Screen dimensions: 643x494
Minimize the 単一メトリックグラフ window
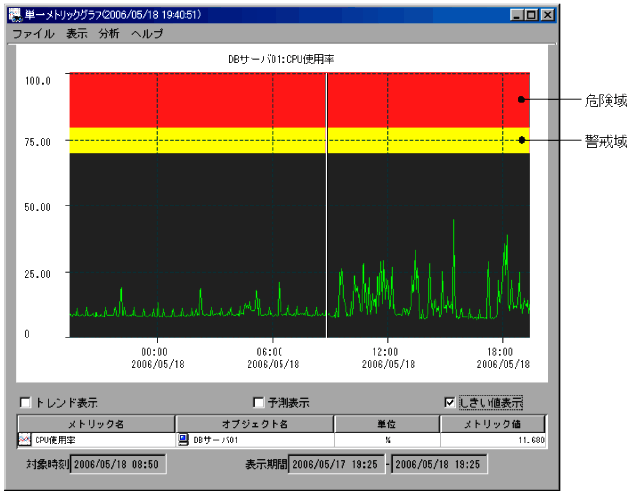pos(516,15)
